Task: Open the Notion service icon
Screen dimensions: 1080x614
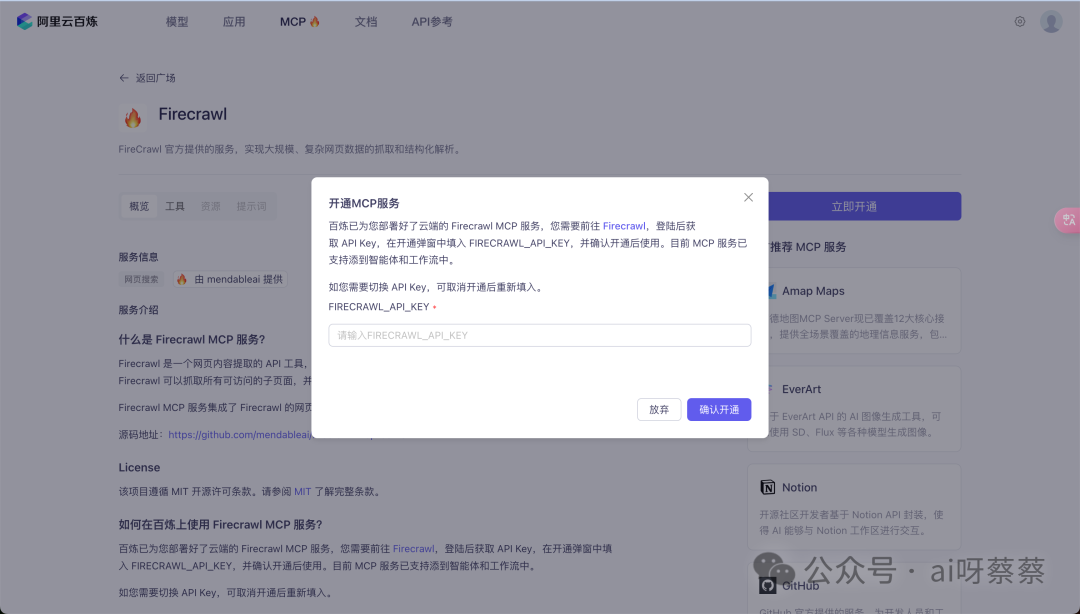Action: [768, 487]
